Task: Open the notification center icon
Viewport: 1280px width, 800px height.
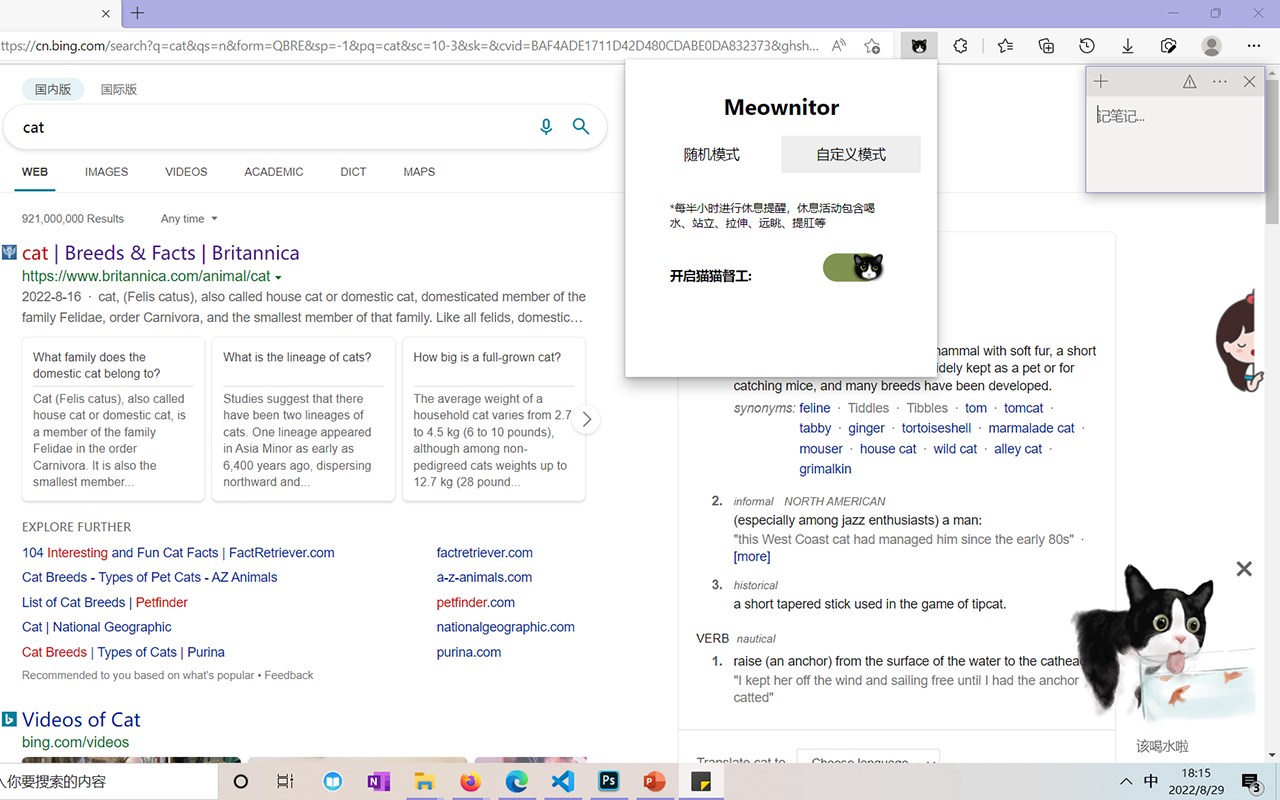Action: (x=1251, y=782)
